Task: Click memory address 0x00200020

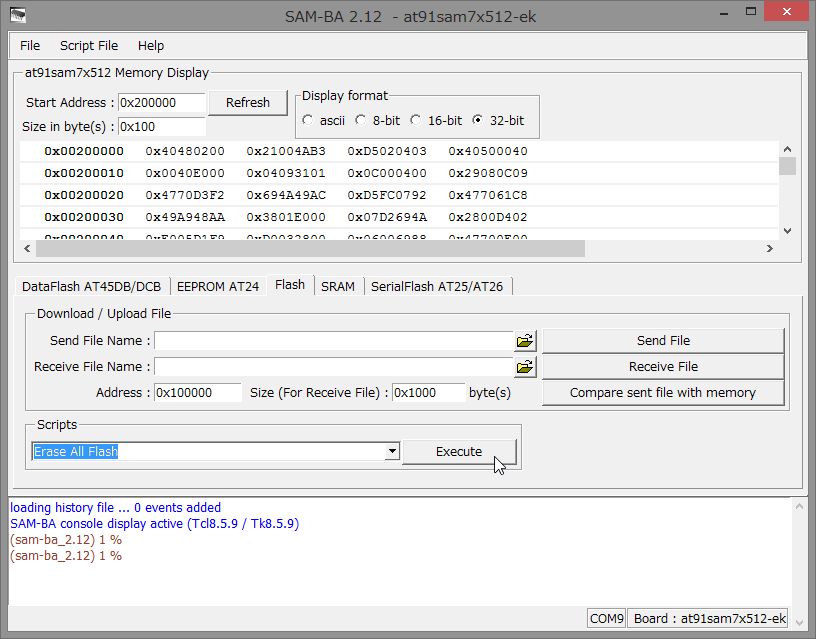Action: pos(84,195)
